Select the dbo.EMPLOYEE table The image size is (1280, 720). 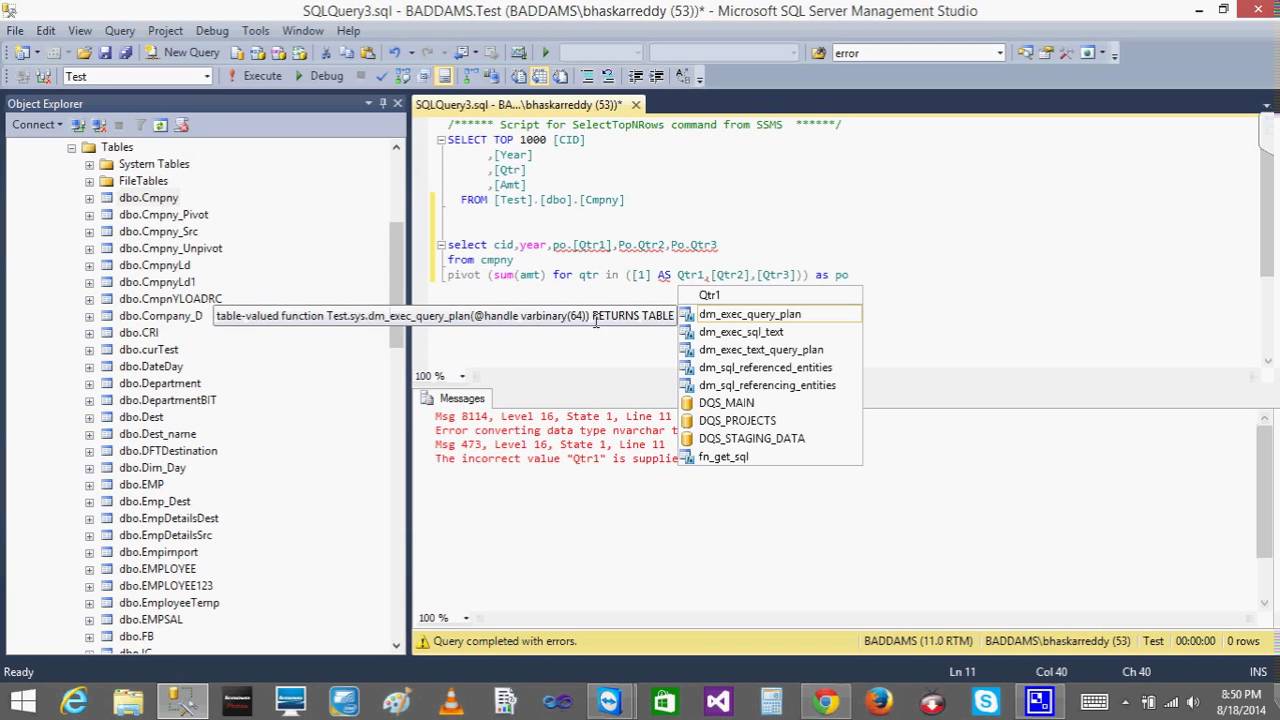coord(157,569)
